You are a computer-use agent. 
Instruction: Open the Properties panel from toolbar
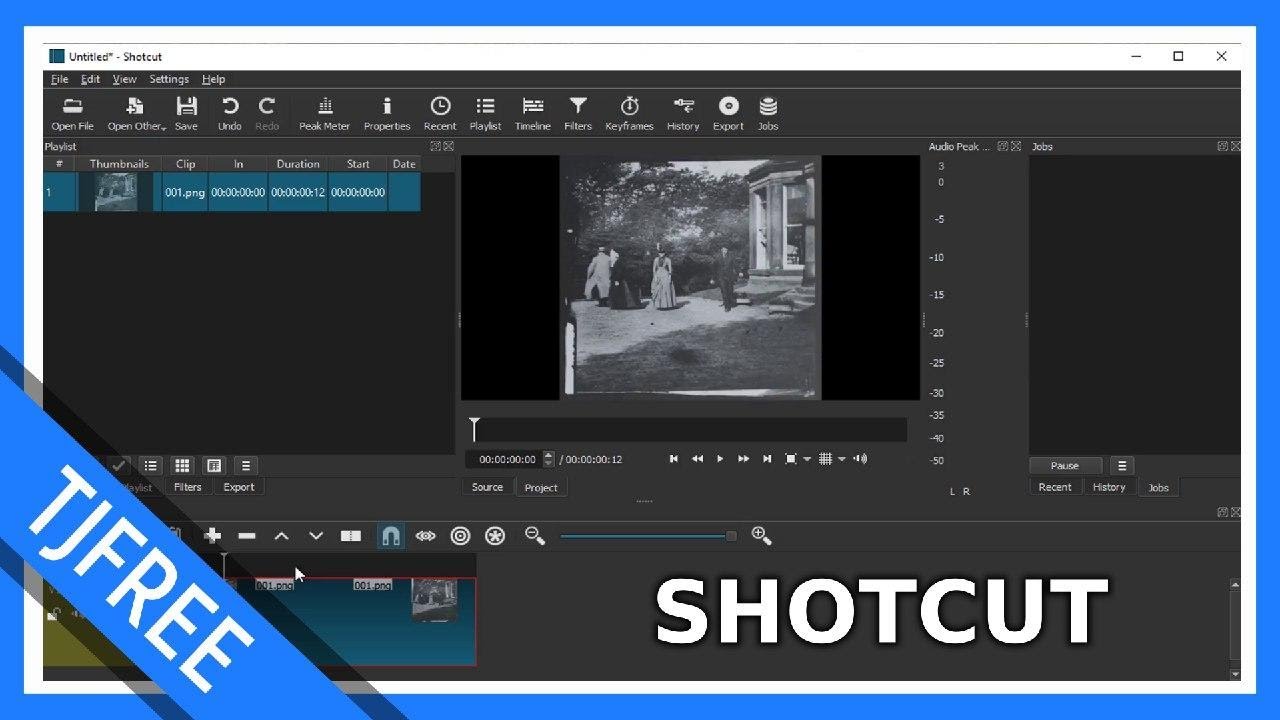(x=387, y=114)
